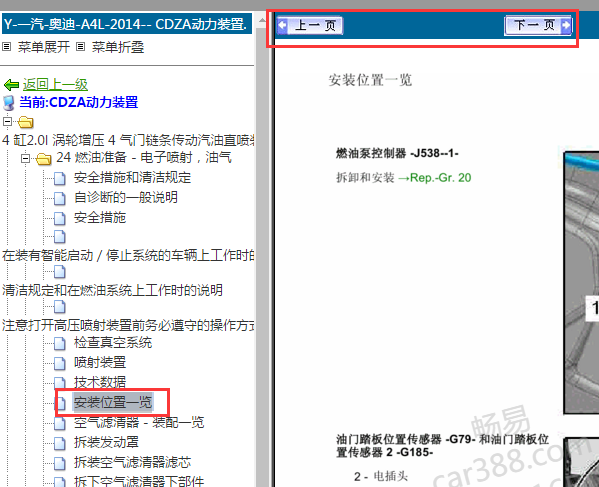
Task: Open 拆装空气滤清器滤芯 tree entry
Action: click(132, 462)
